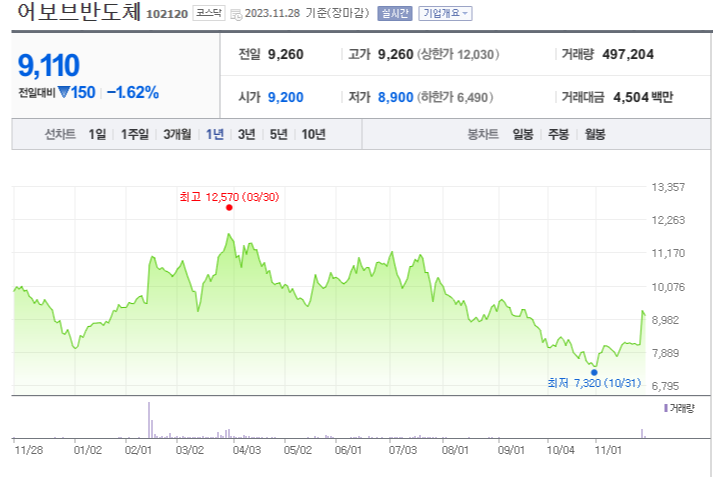The image size is (713, 477).
Task: Switch to the 일봉 candle chart
Action: (x=522, y=134)
